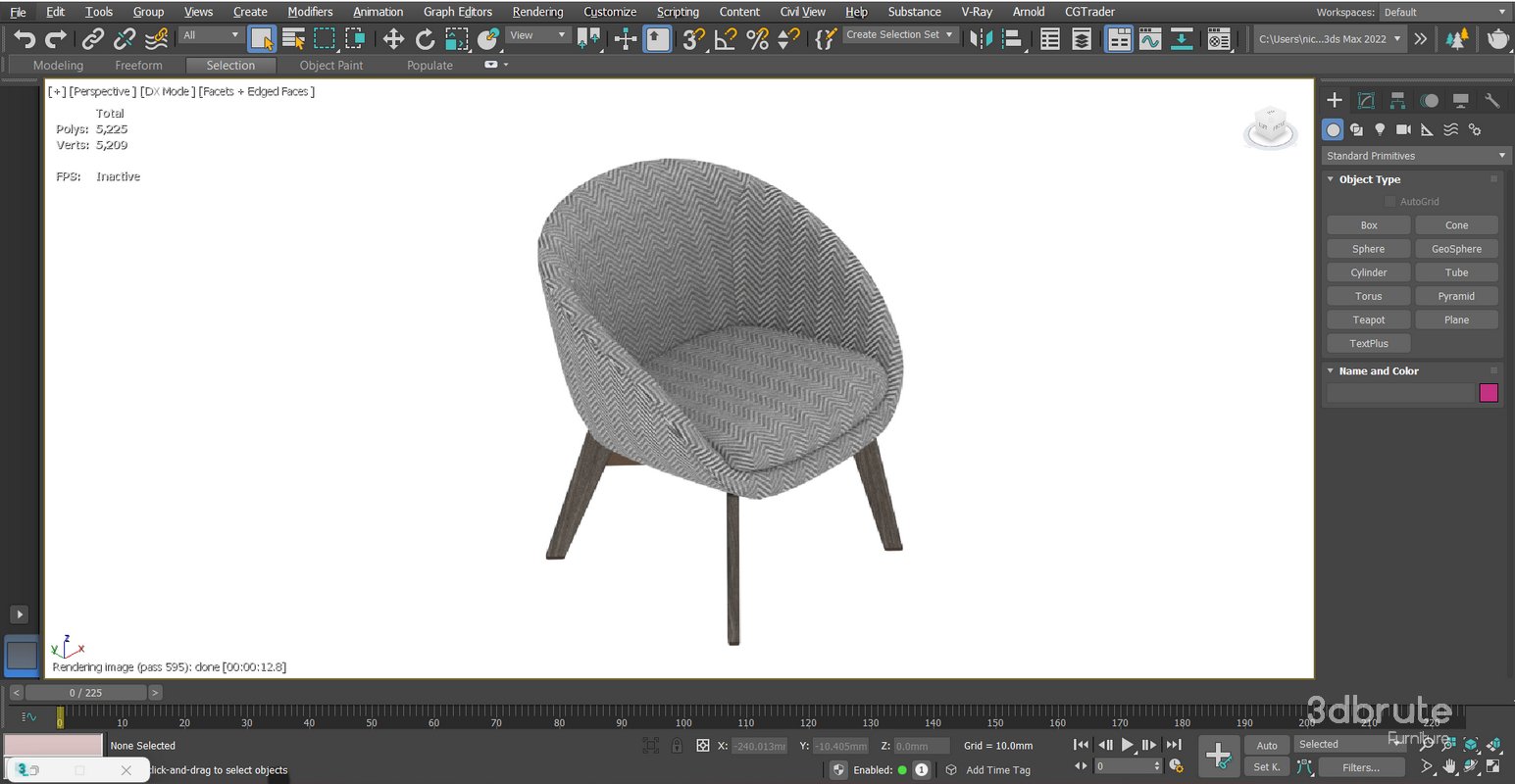Open the All selection filter dropdown
Viewport: 1515px width, 784px height.
tap(210, 34)
